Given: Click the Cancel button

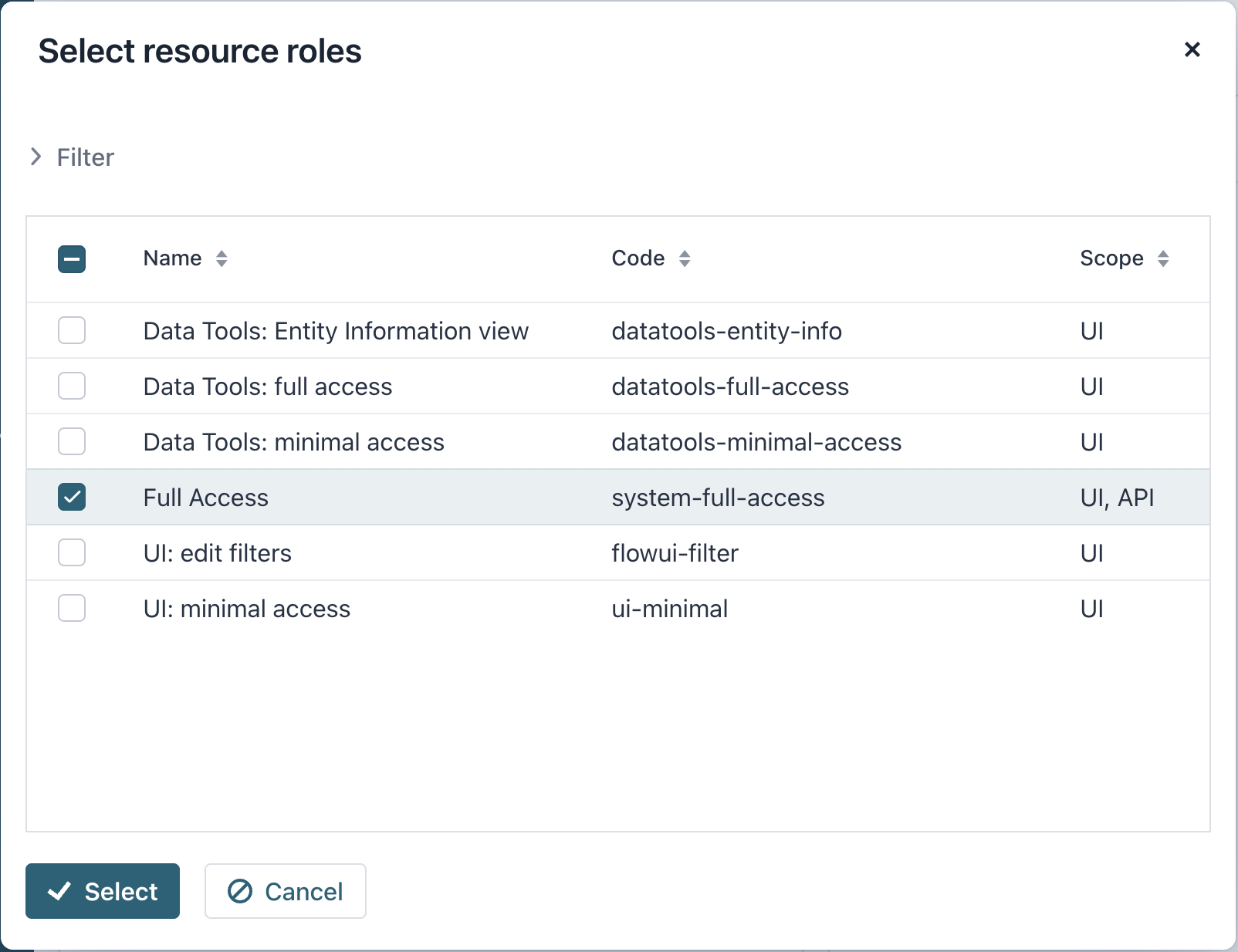Looking at the screenshot, I should [x=285, y=891].
